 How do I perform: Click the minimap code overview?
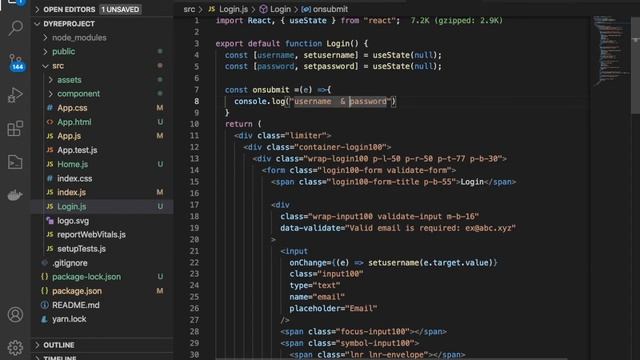[611, 51]
